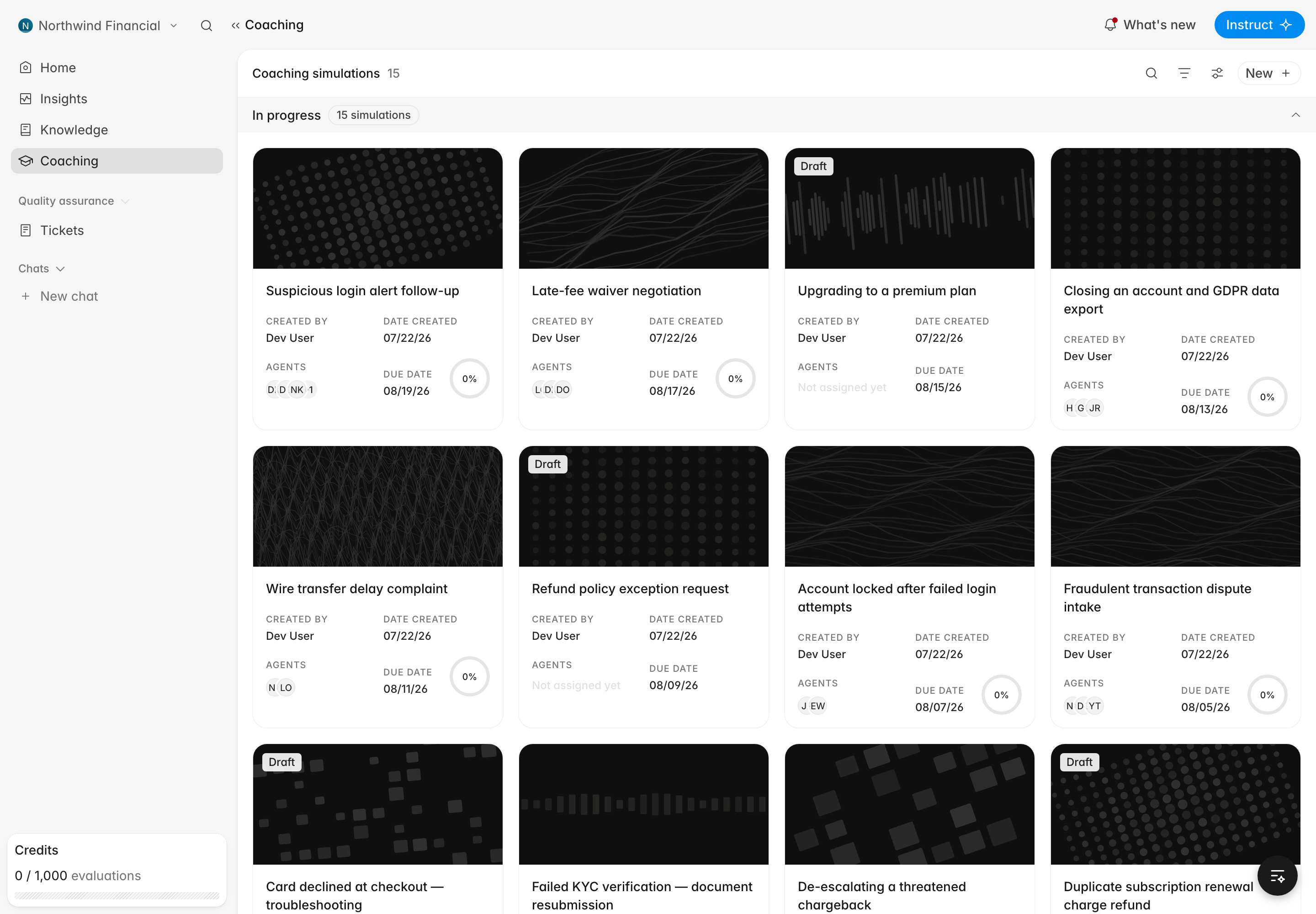Image resolution: width=1316 pixels, height=914 pixels.
Task: Open Tickets in sidebar
Action: [117, 230]
